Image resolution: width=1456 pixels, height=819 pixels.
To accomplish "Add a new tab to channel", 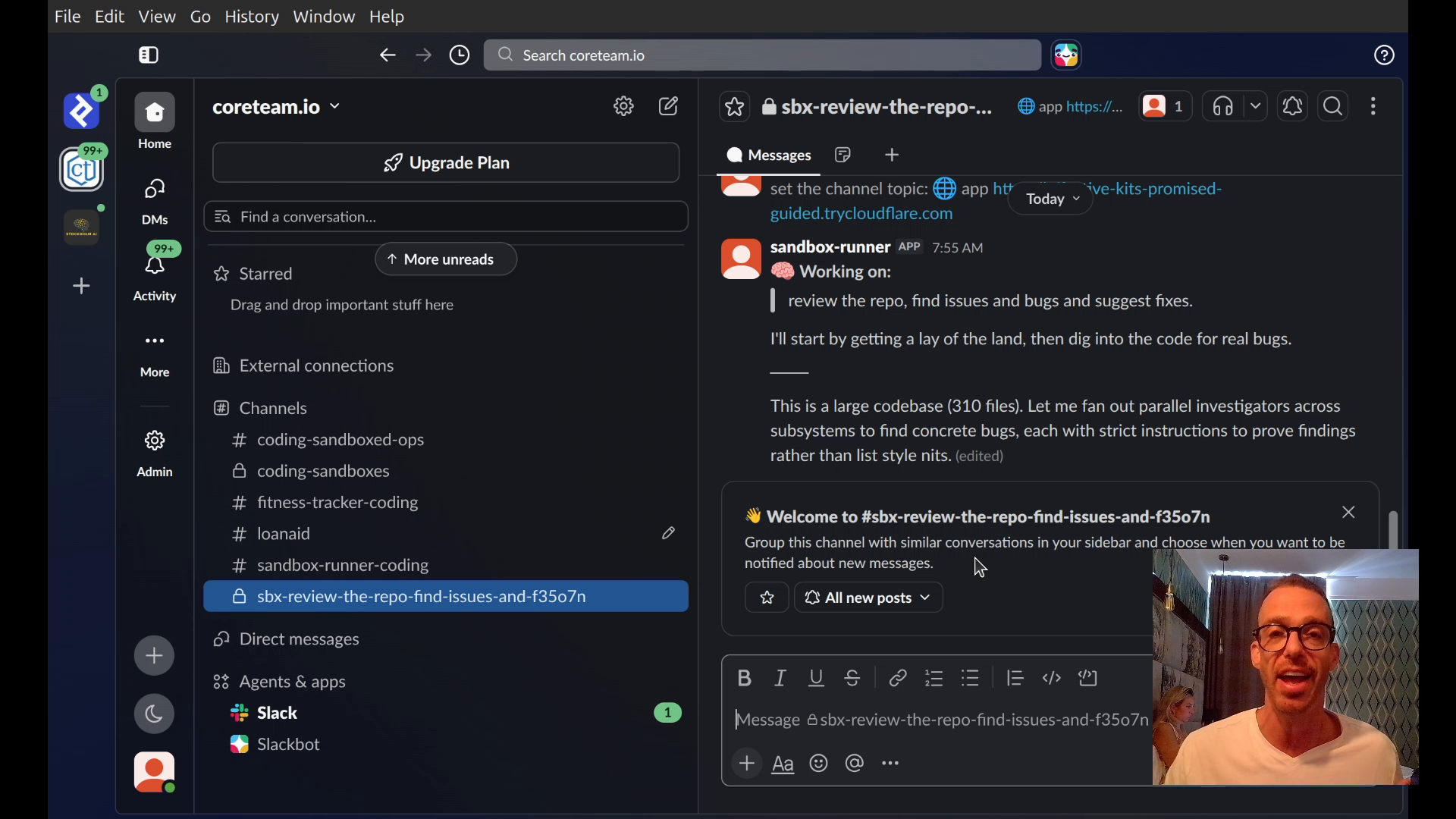I will (893, 155).
